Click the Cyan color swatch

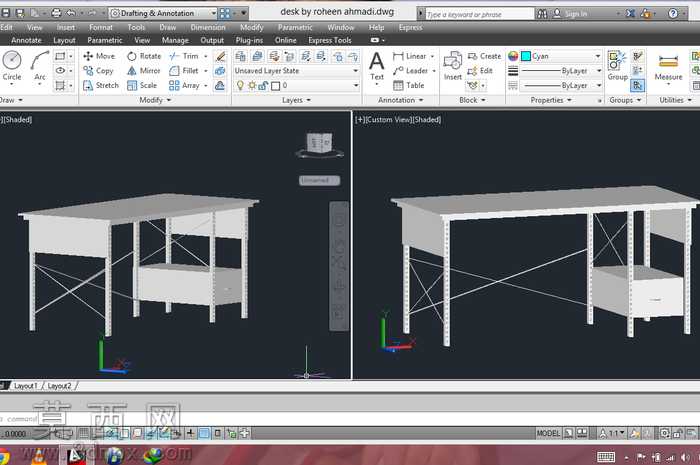[525, 56]
